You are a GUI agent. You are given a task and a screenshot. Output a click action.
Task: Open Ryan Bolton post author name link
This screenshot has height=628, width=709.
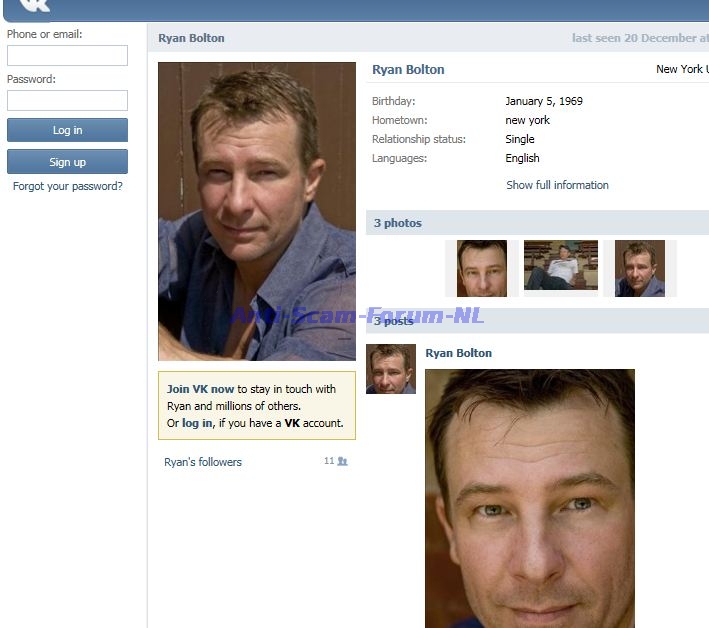(458, 353)
